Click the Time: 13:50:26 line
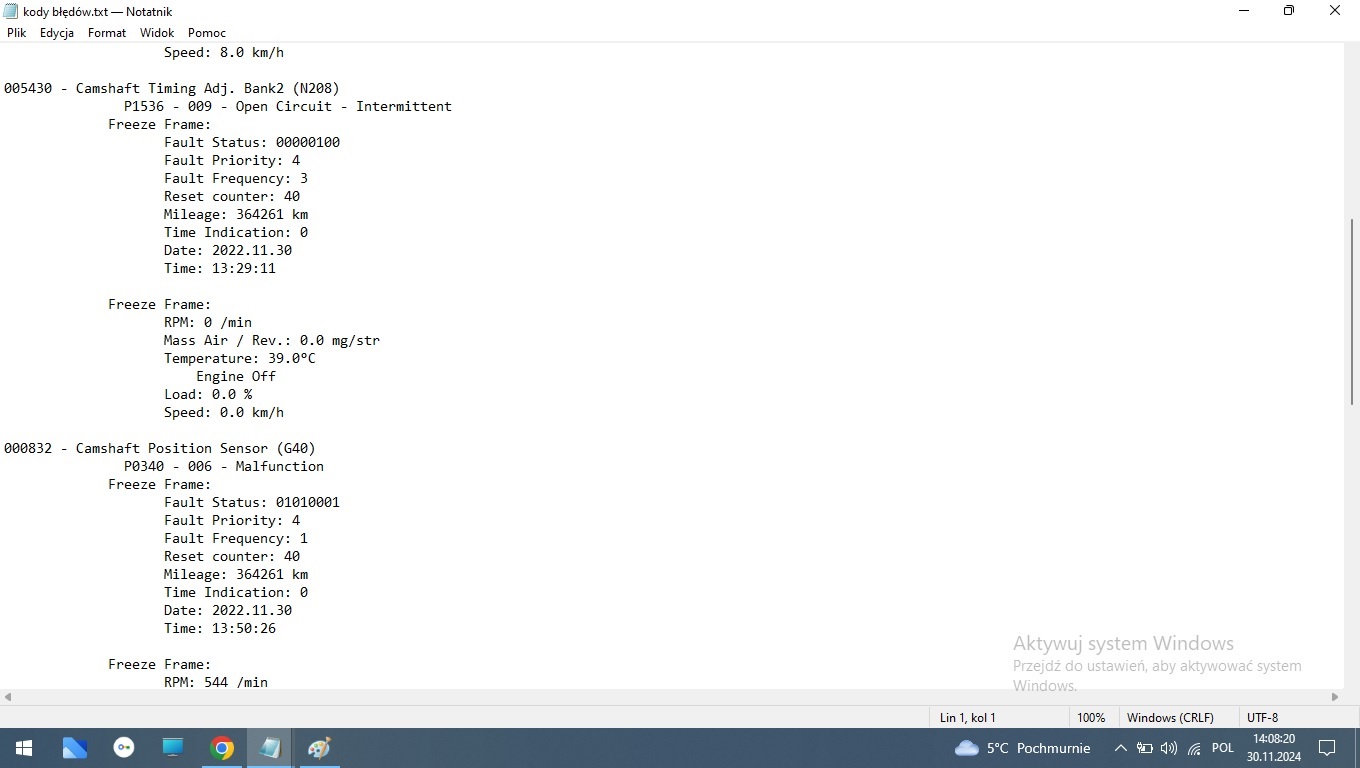Viewport: 1360px width, 768px height. coord(220,628)
